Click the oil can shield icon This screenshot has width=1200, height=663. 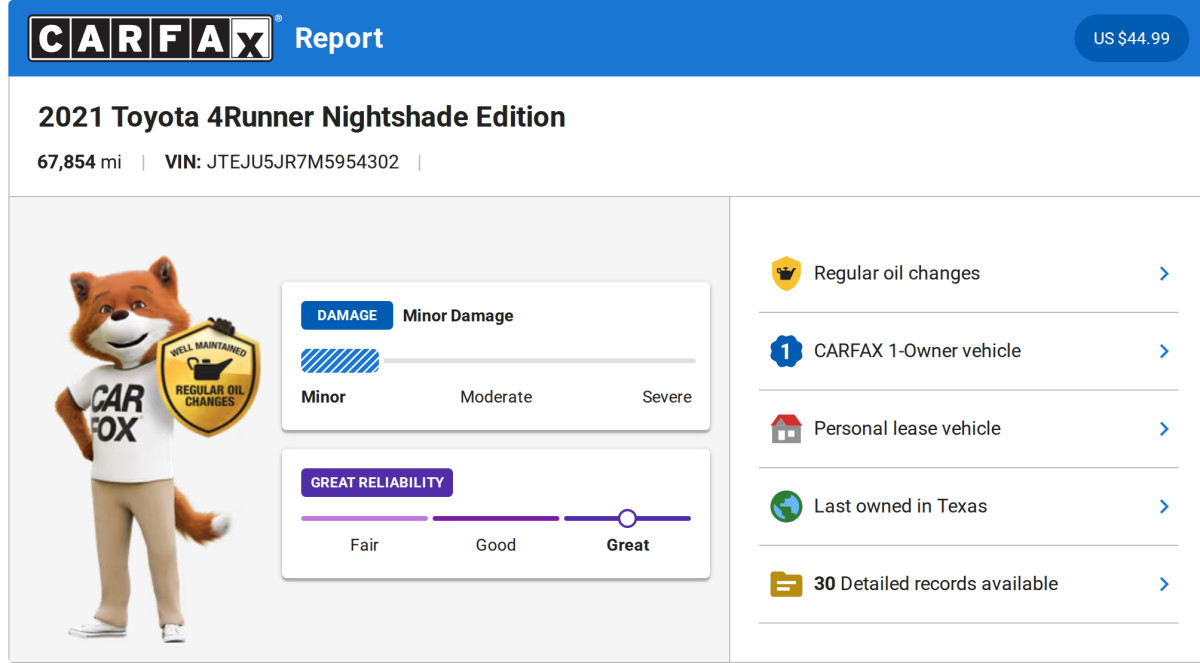786,273
